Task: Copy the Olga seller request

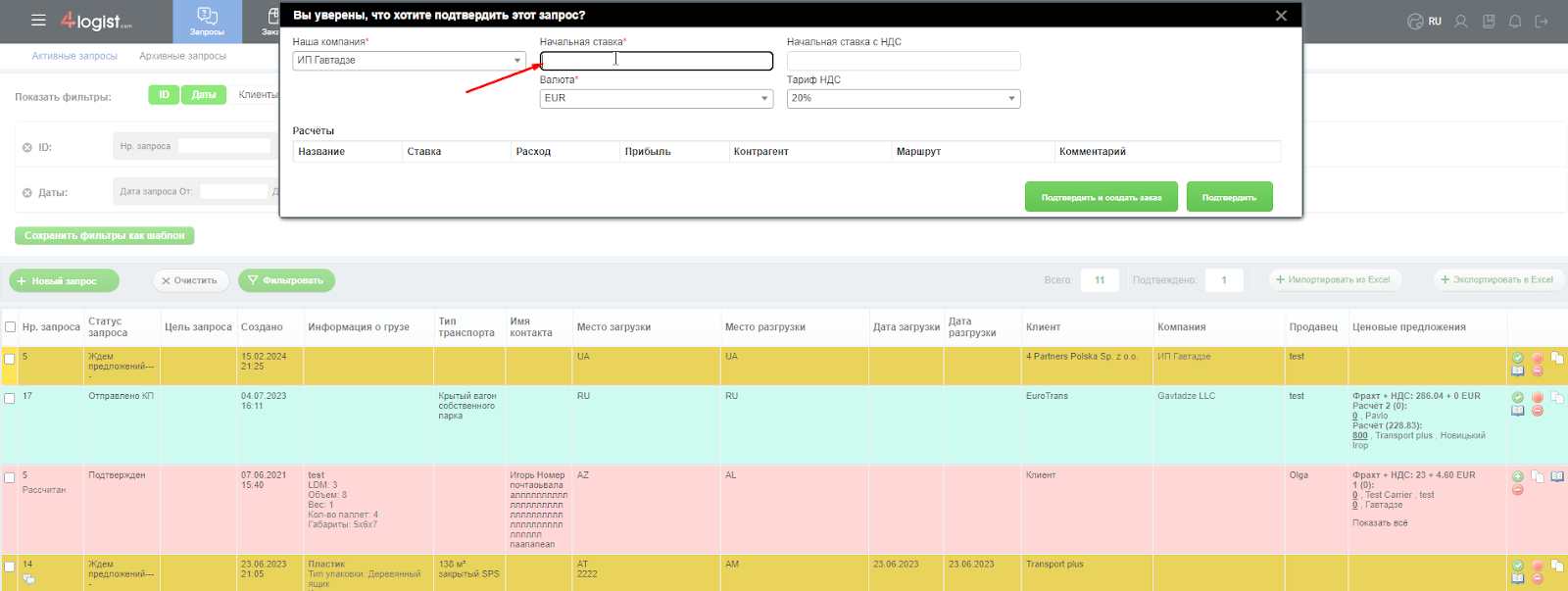Action: [x=1538, y=476]
